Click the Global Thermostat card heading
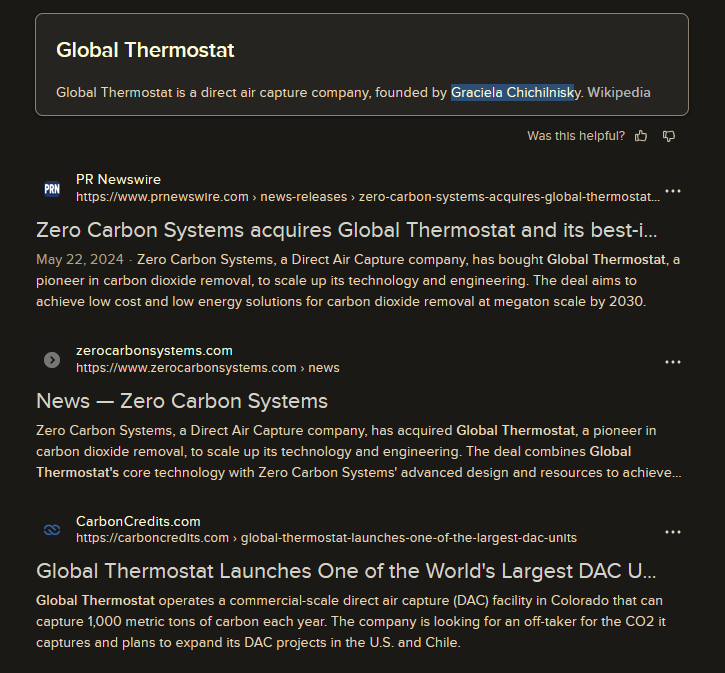 [x=145, y=50]
